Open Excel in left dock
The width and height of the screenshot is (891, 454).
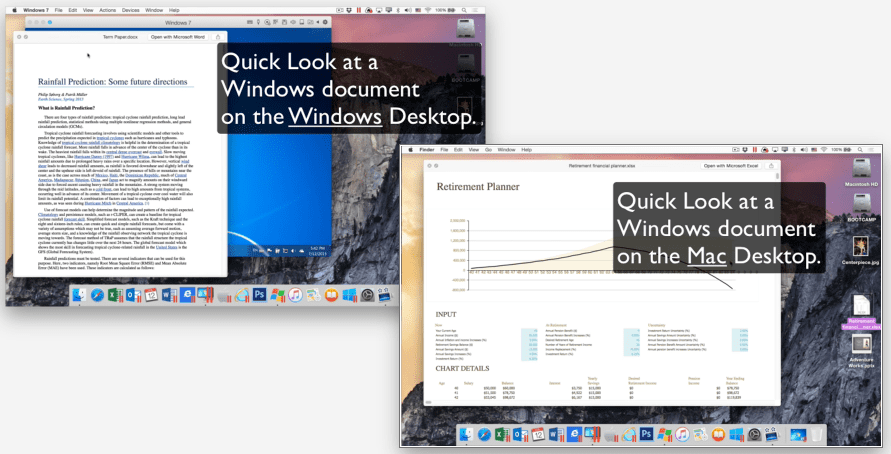(115, 295)
